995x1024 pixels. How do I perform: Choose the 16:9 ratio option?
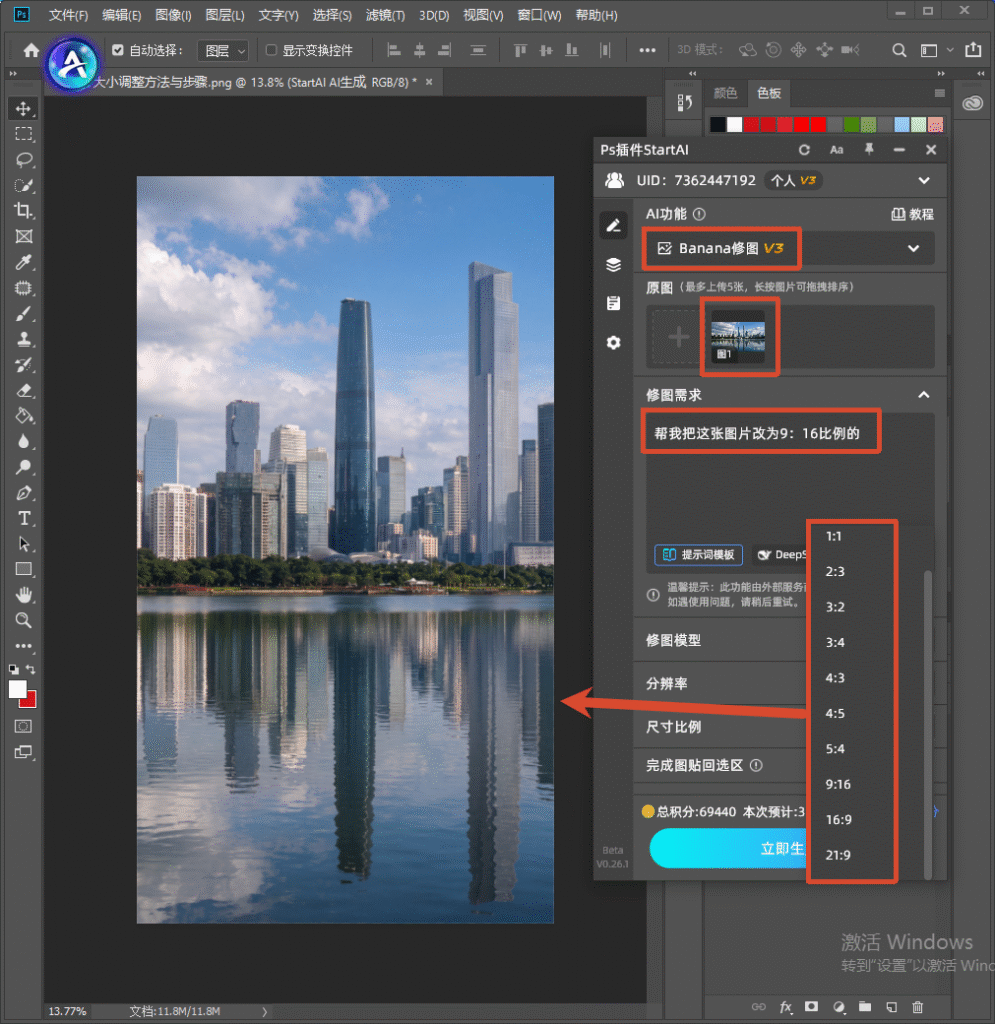pyautogui.click(x=839, y=820)
